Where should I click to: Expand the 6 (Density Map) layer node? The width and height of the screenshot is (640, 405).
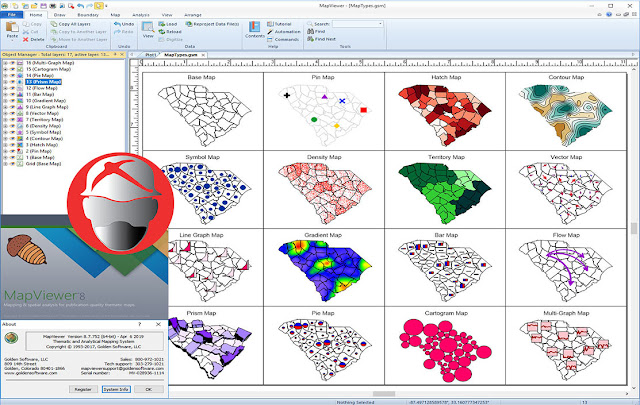coord(6,126)
